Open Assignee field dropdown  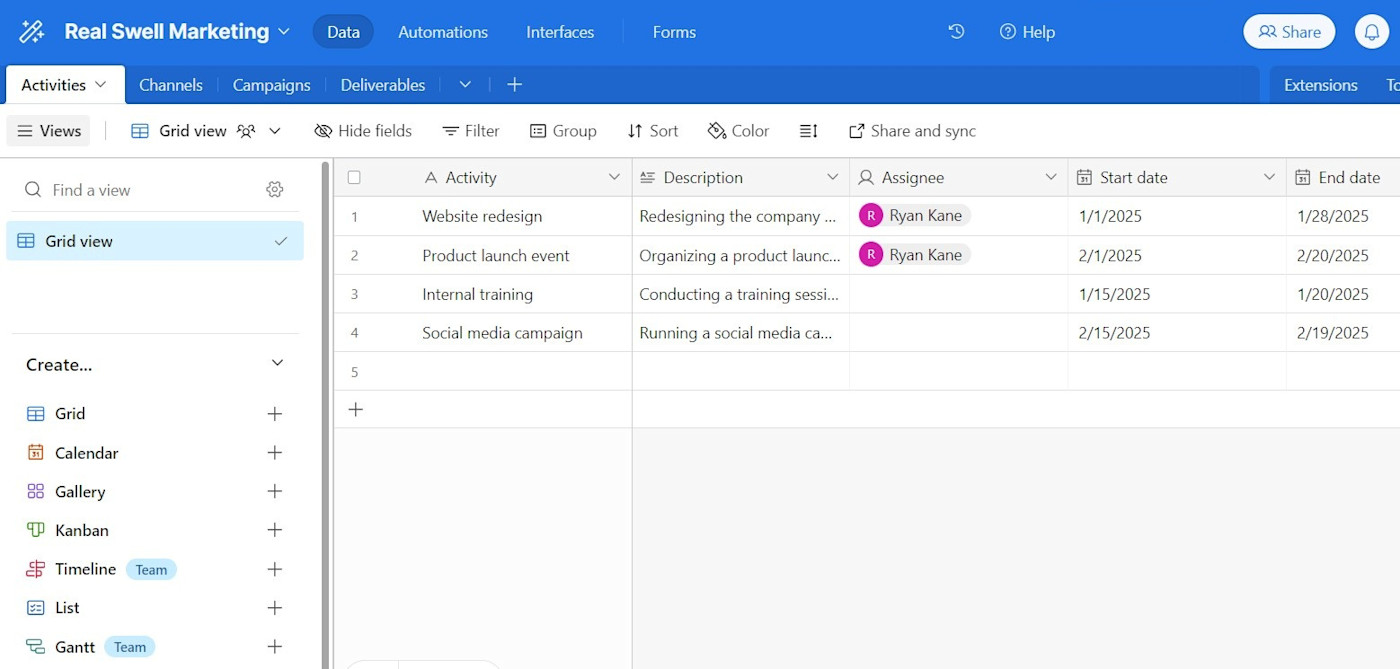coord(1050,177)
